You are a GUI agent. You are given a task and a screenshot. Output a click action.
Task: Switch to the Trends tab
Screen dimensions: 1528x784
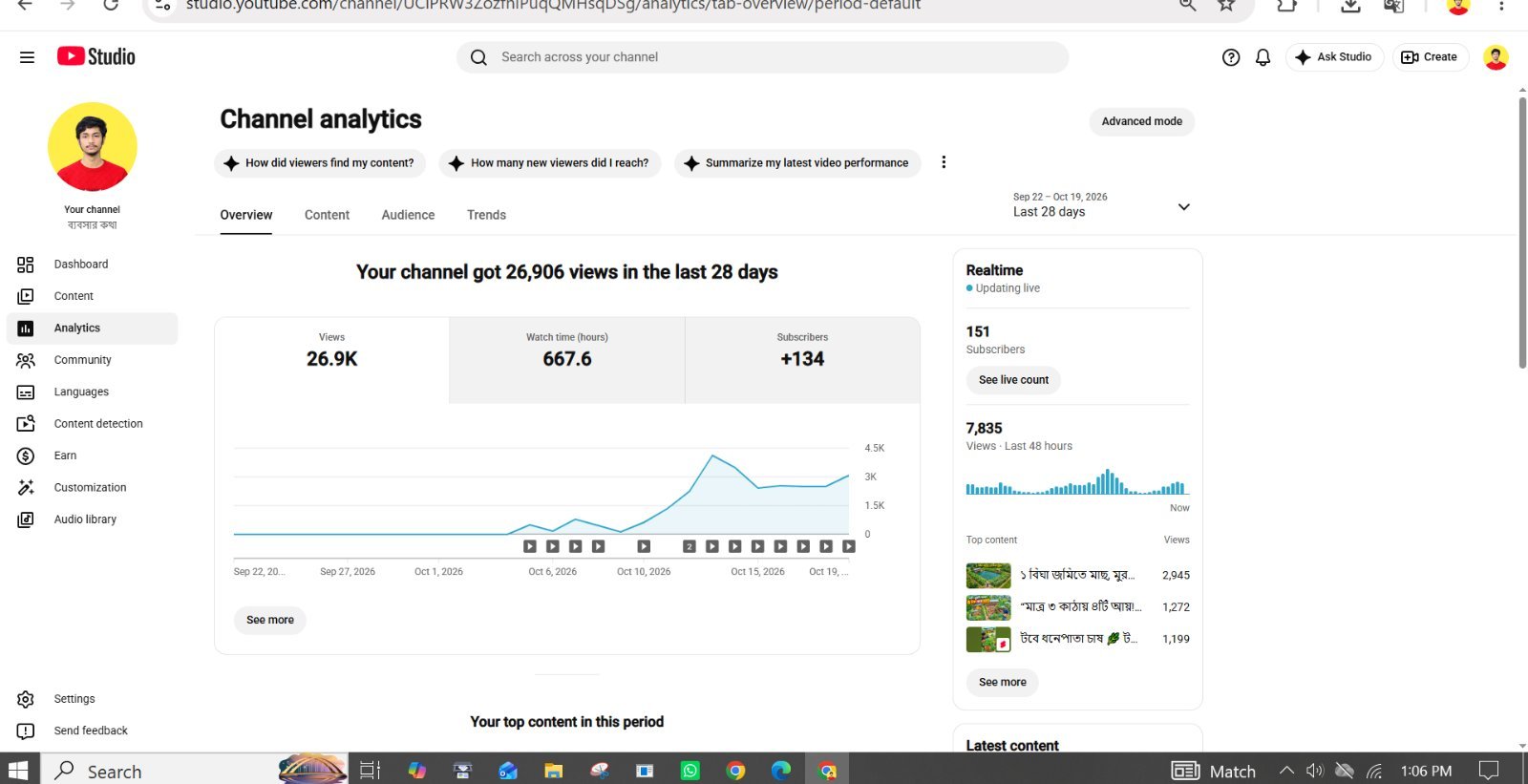486,215
